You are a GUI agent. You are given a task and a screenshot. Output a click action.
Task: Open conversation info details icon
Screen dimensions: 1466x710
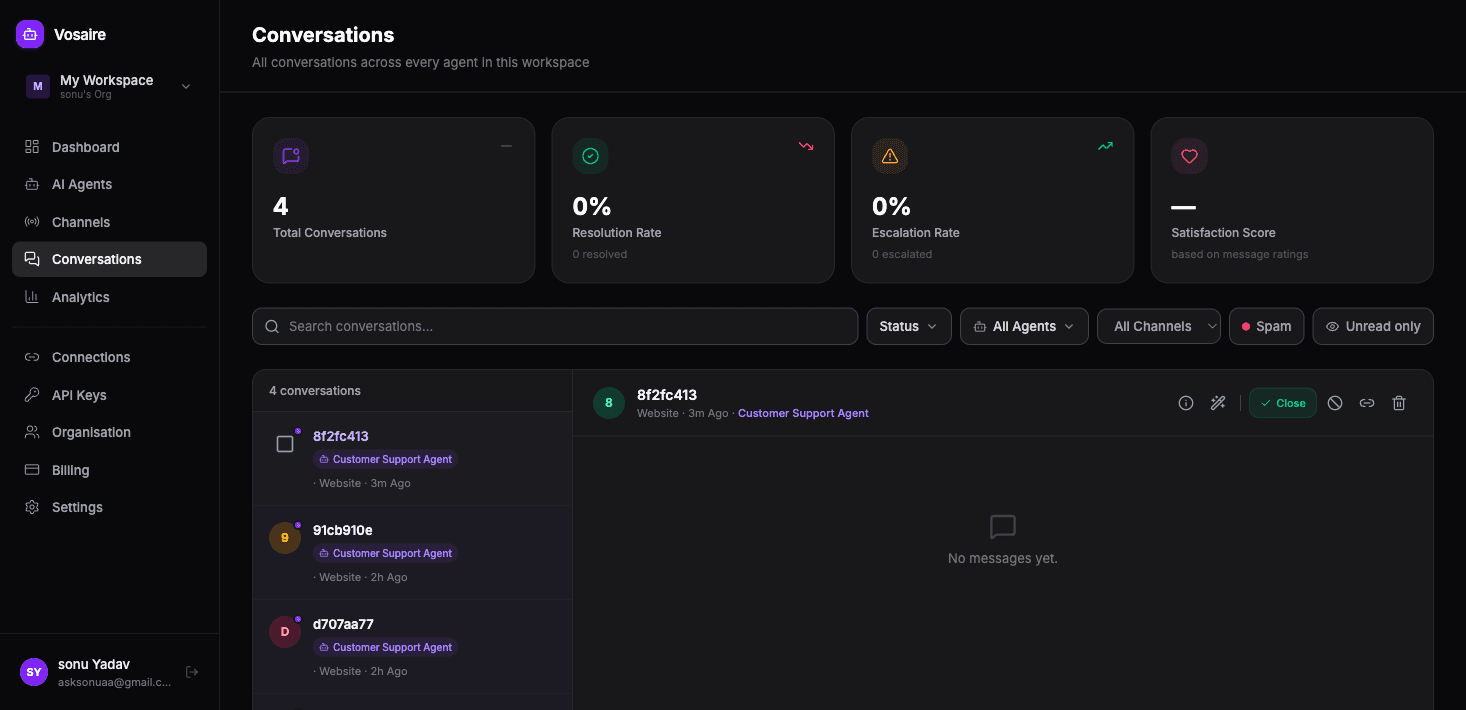coord(1186,403)
